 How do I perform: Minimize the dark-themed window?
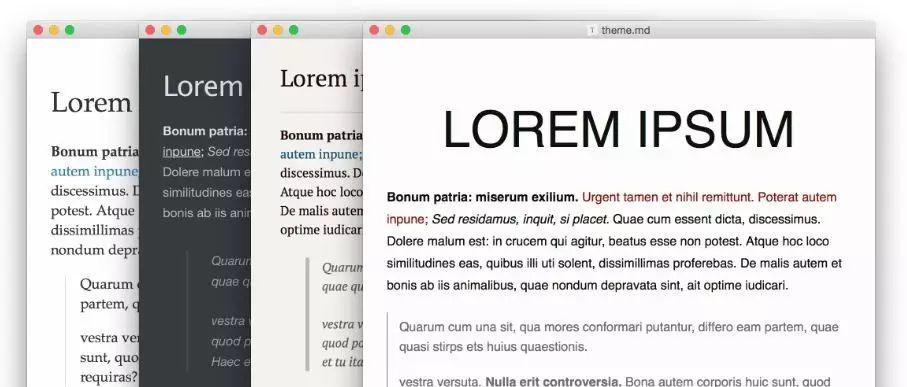(x=165, y=30)
